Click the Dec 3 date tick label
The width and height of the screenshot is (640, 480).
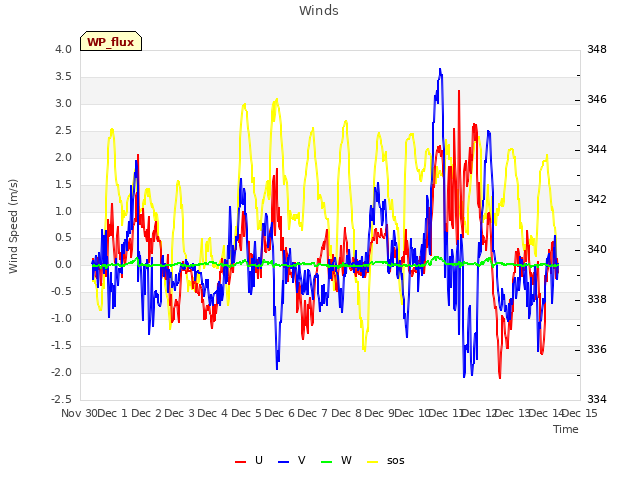point(180,413)
